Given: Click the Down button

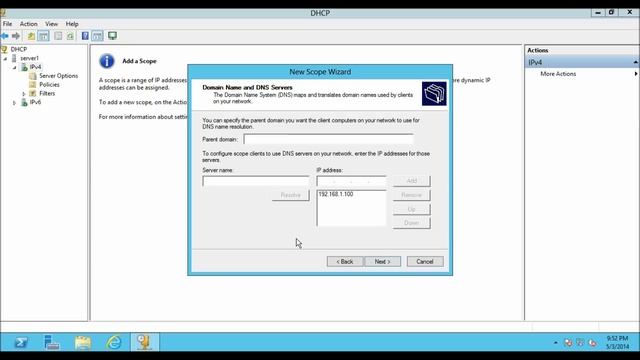Looking at the screenshot, I should (411, 223).
